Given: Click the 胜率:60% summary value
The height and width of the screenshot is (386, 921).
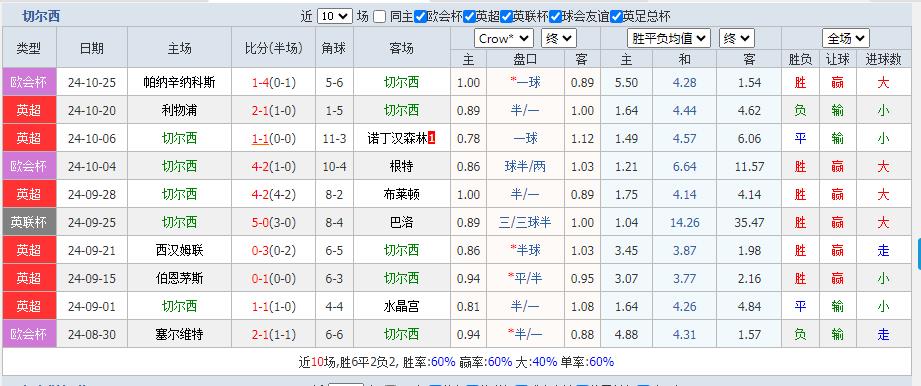Looking at the screenshot, I should (429, 362).
